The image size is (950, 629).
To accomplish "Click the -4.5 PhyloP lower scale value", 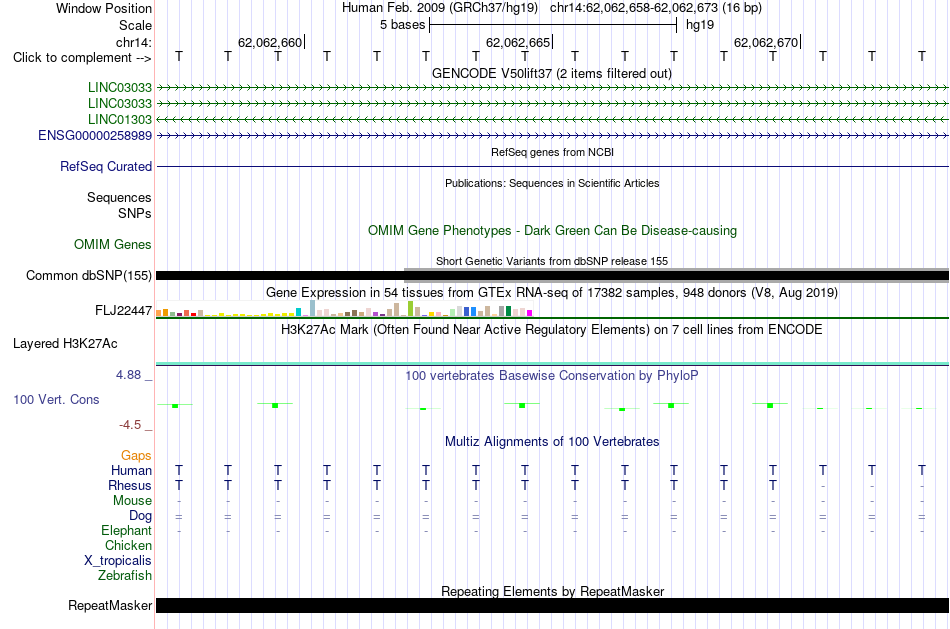I will tap(130, 425).
